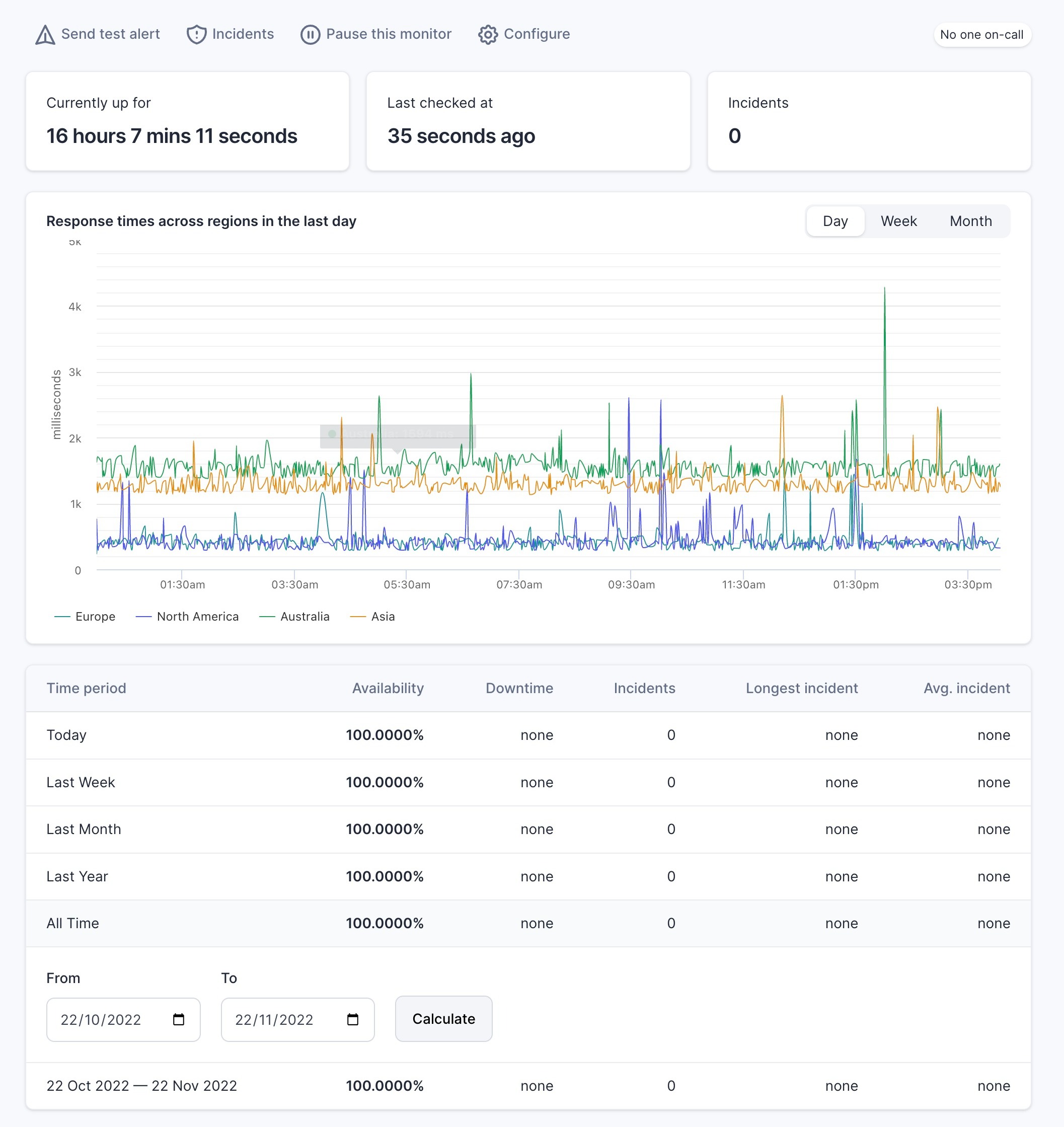Click the 03:30pm x-axis label
This screenshot has width=1064, height=1127.
(x=968, y=585)
